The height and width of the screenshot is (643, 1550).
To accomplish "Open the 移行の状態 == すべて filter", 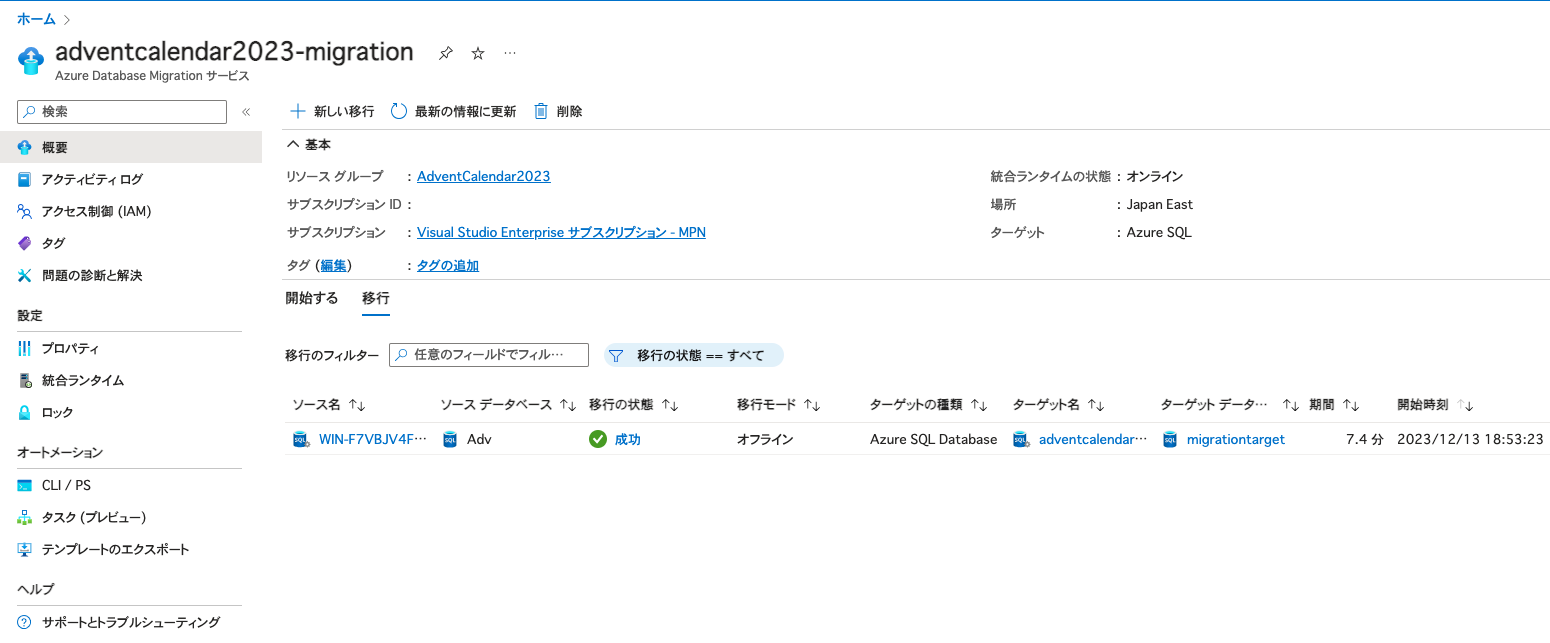I will pos(693,354).
